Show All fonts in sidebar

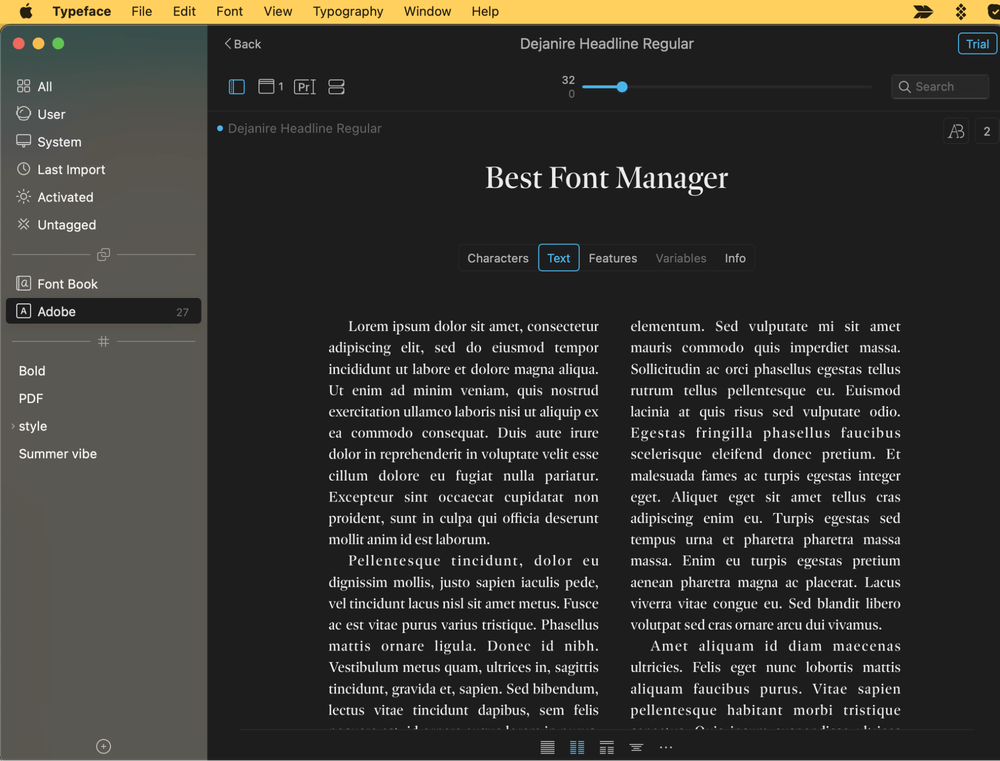pyautogui.click(x=103, y=86)
